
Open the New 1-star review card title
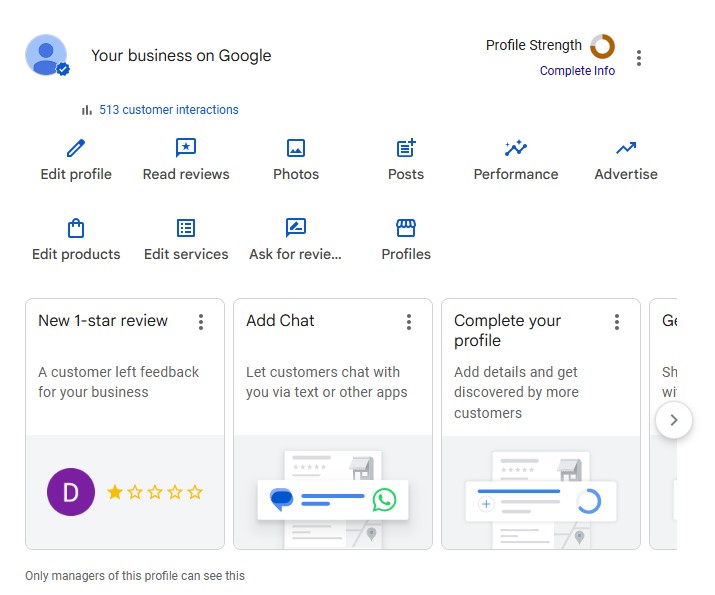coord(103,321)
